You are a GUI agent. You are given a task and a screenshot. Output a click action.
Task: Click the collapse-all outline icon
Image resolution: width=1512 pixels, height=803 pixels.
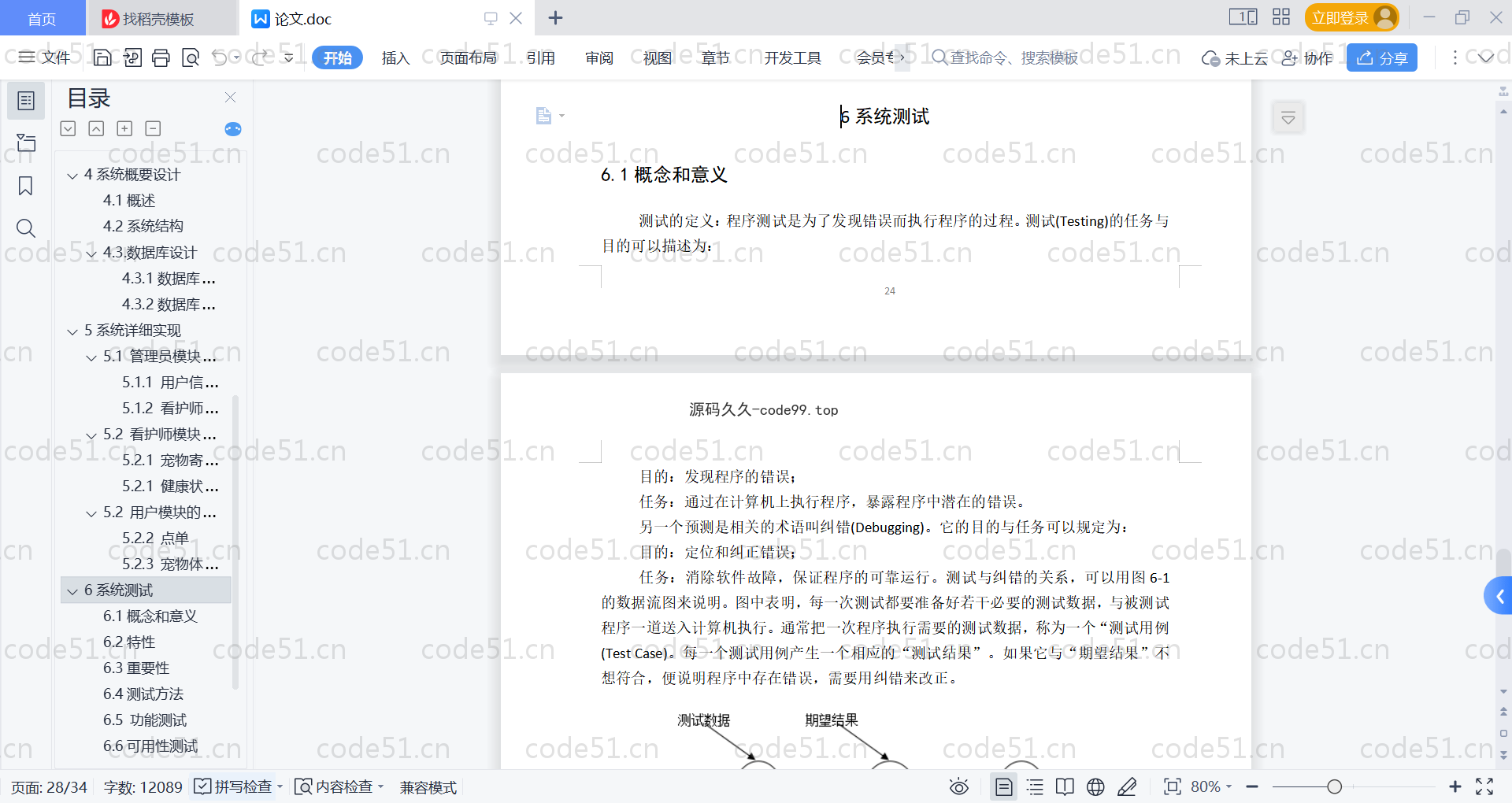(x=96, y=128)
